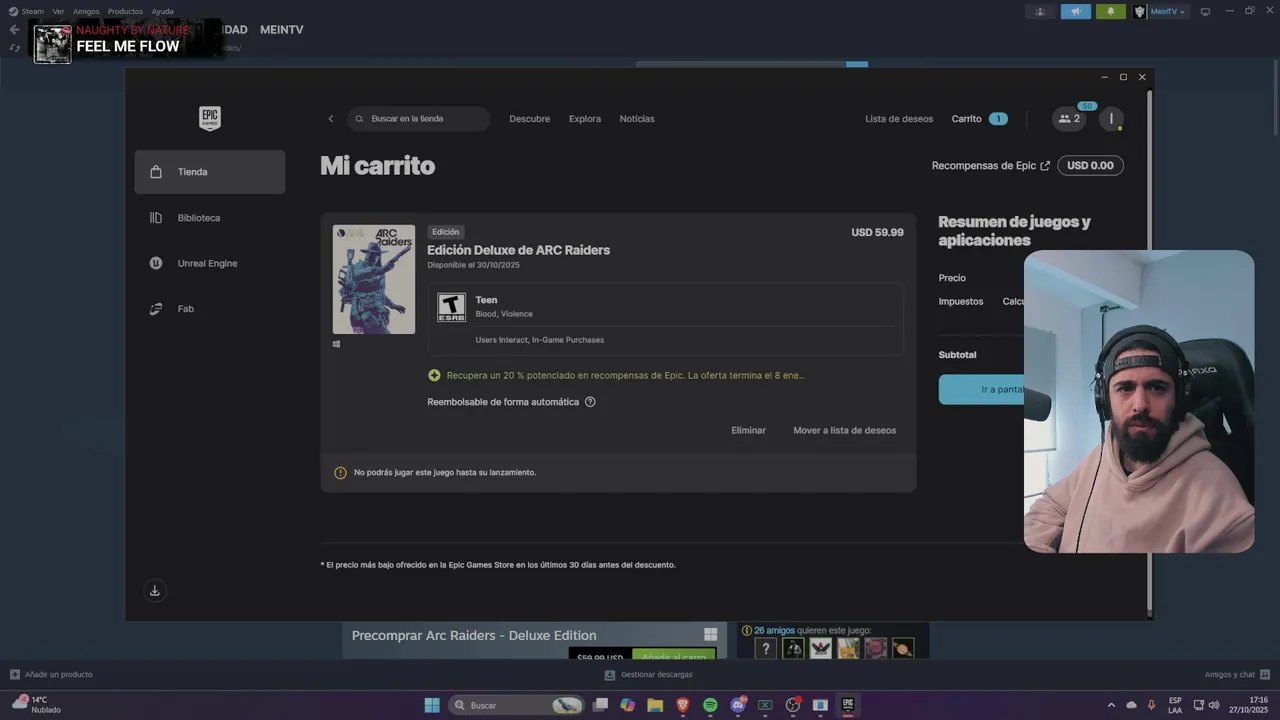Open the Carrito link
Screen dimensions: 1280x720
click(x=967, y=119)
